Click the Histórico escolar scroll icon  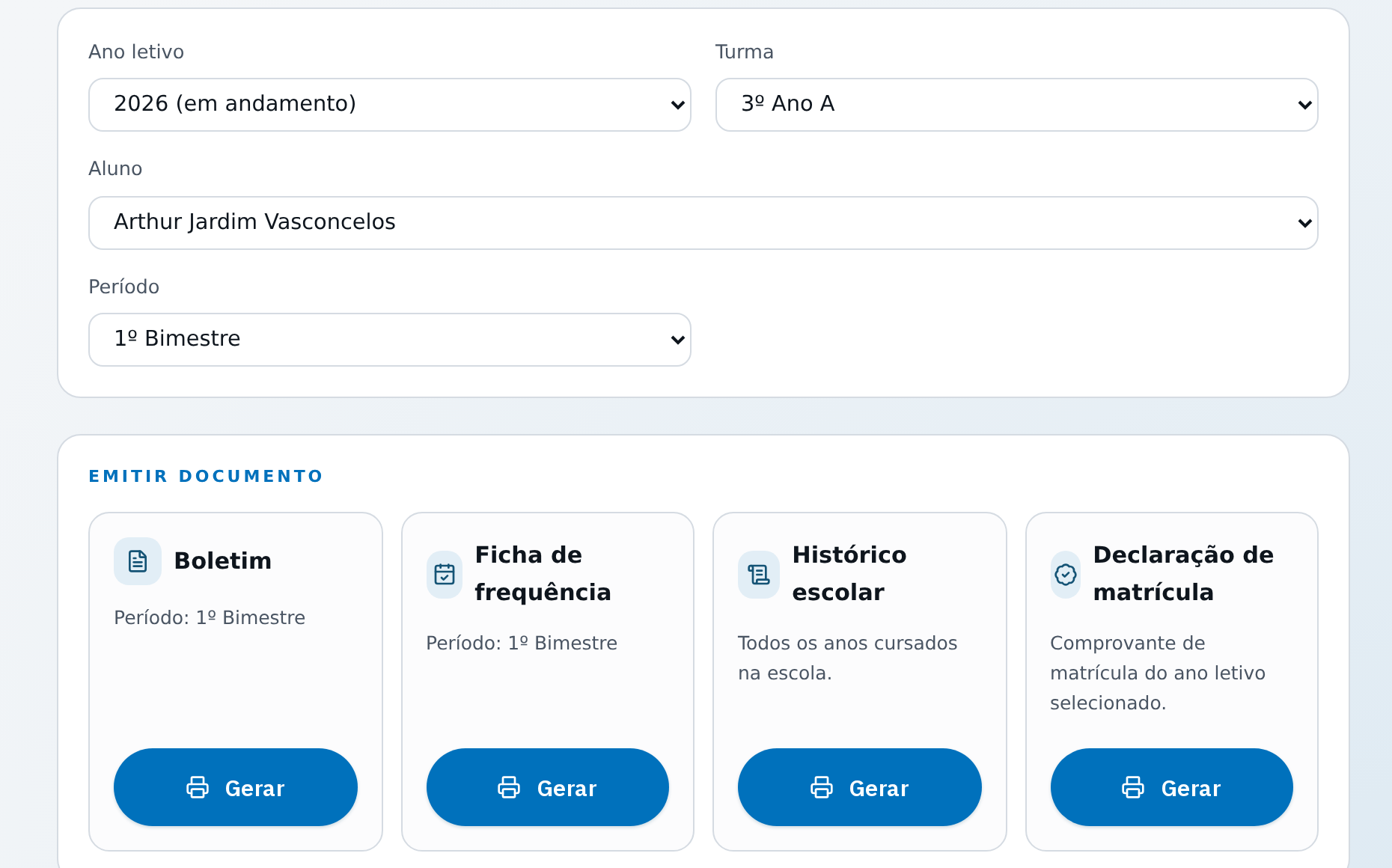759,575
